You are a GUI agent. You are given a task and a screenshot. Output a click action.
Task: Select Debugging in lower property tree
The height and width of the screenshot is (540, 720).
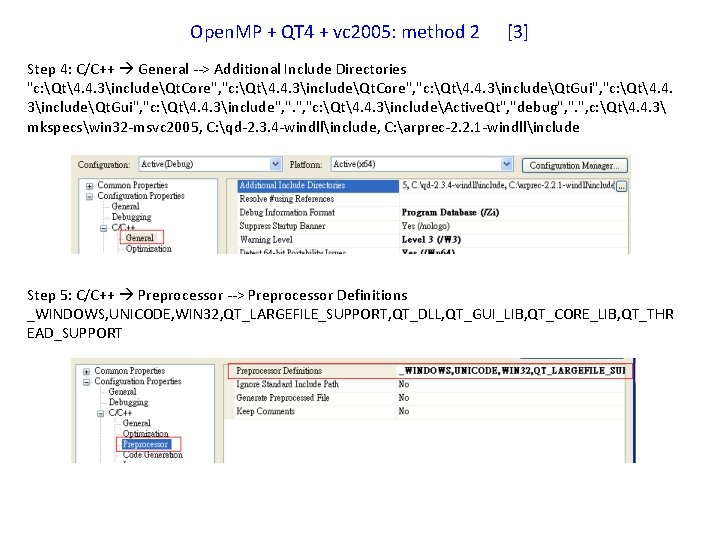[x=128, y=403]
